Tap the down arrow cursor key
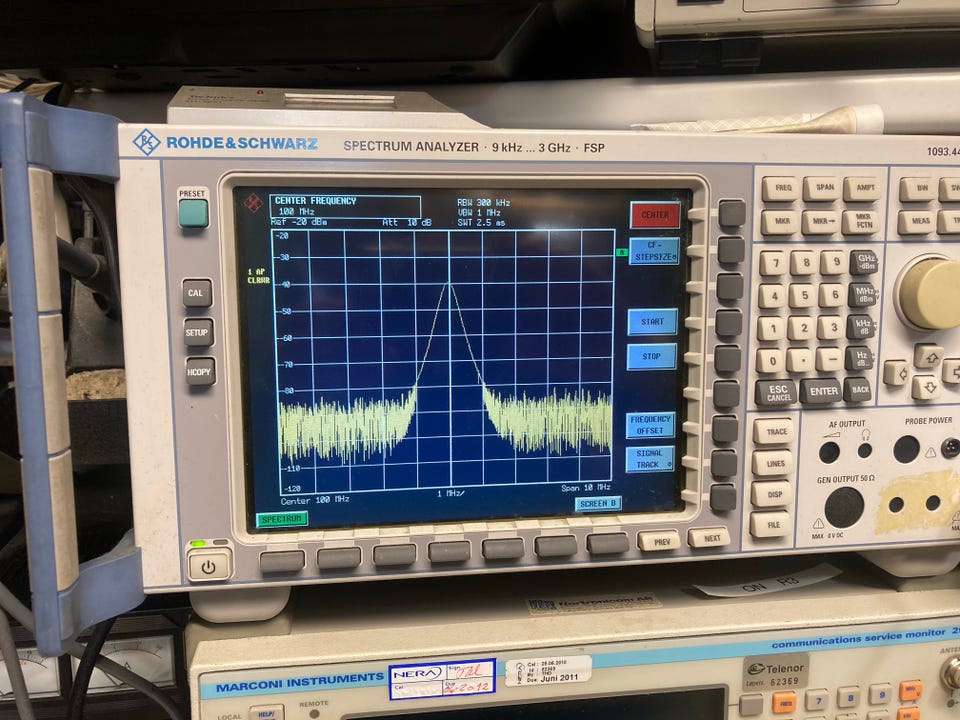This screenshot has width=960, height=720. coord(926,387)
